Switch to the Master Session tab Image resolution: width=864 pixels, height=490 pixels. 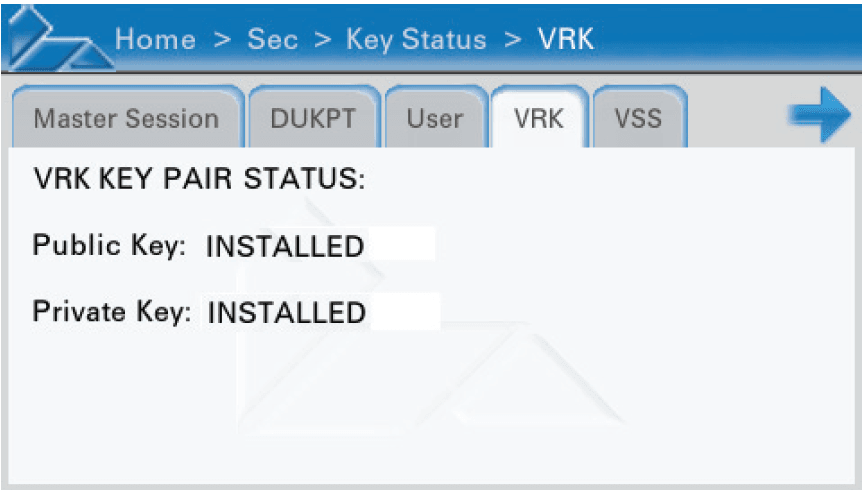click(x=126, y=119)
